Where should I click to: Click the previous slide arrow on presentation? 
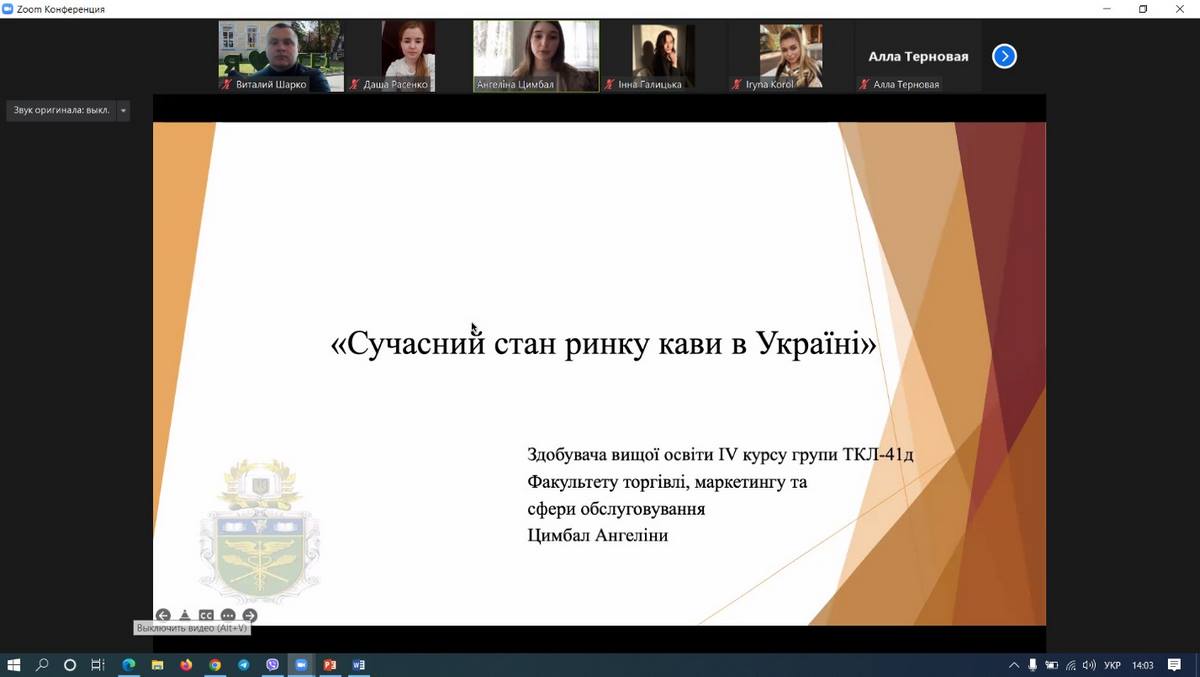tap(163, 616)
